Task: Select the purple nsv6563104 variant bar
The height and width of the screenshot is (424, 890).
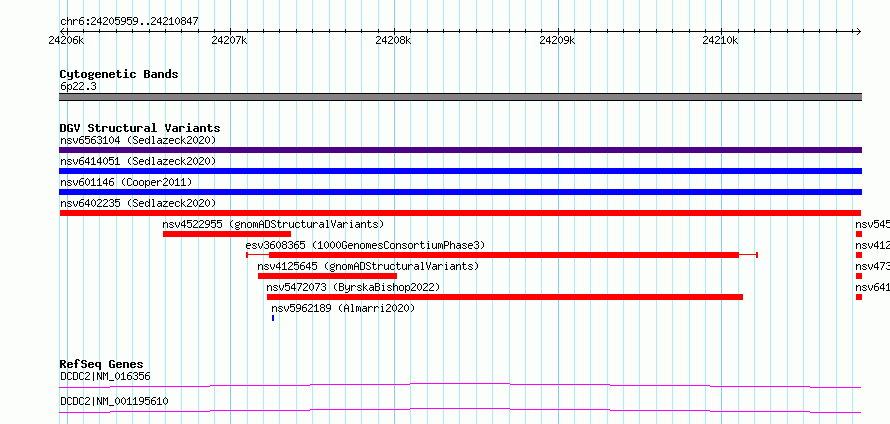Action: pyautogui.click(x=460, y=150)
